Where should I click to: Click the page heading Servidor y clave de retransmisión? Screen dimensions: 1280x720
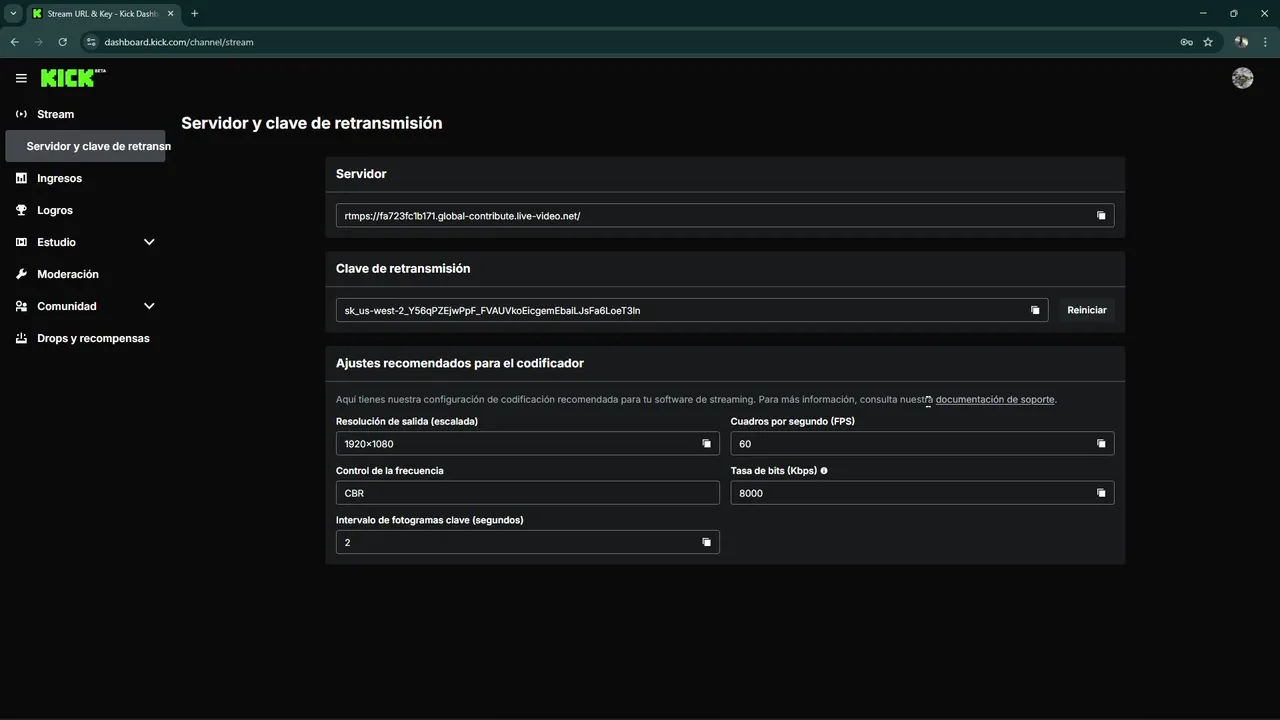point(312,123)
